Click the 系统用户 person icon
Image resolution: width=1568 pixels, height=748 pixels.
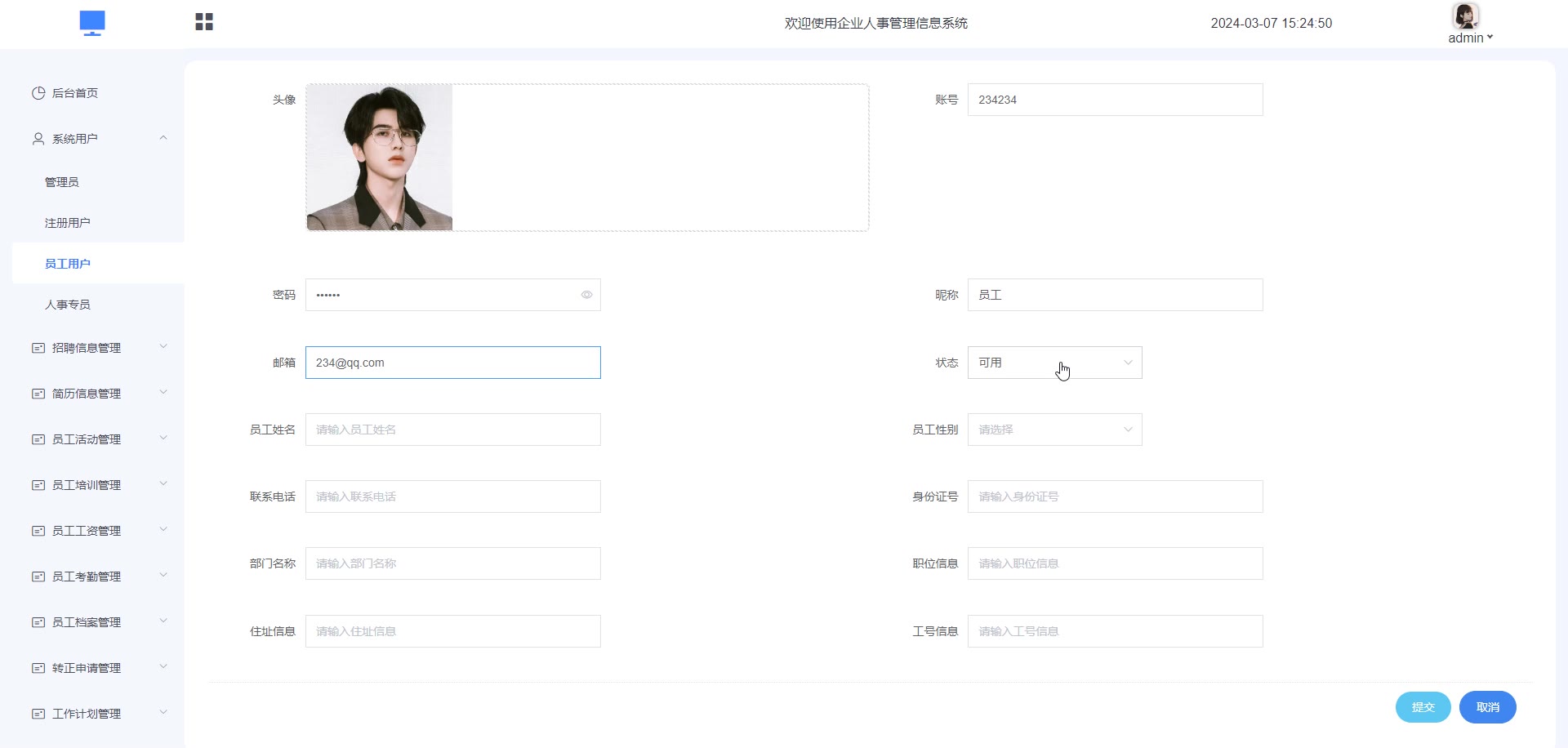pyautogui.click(x=38, y=139)
